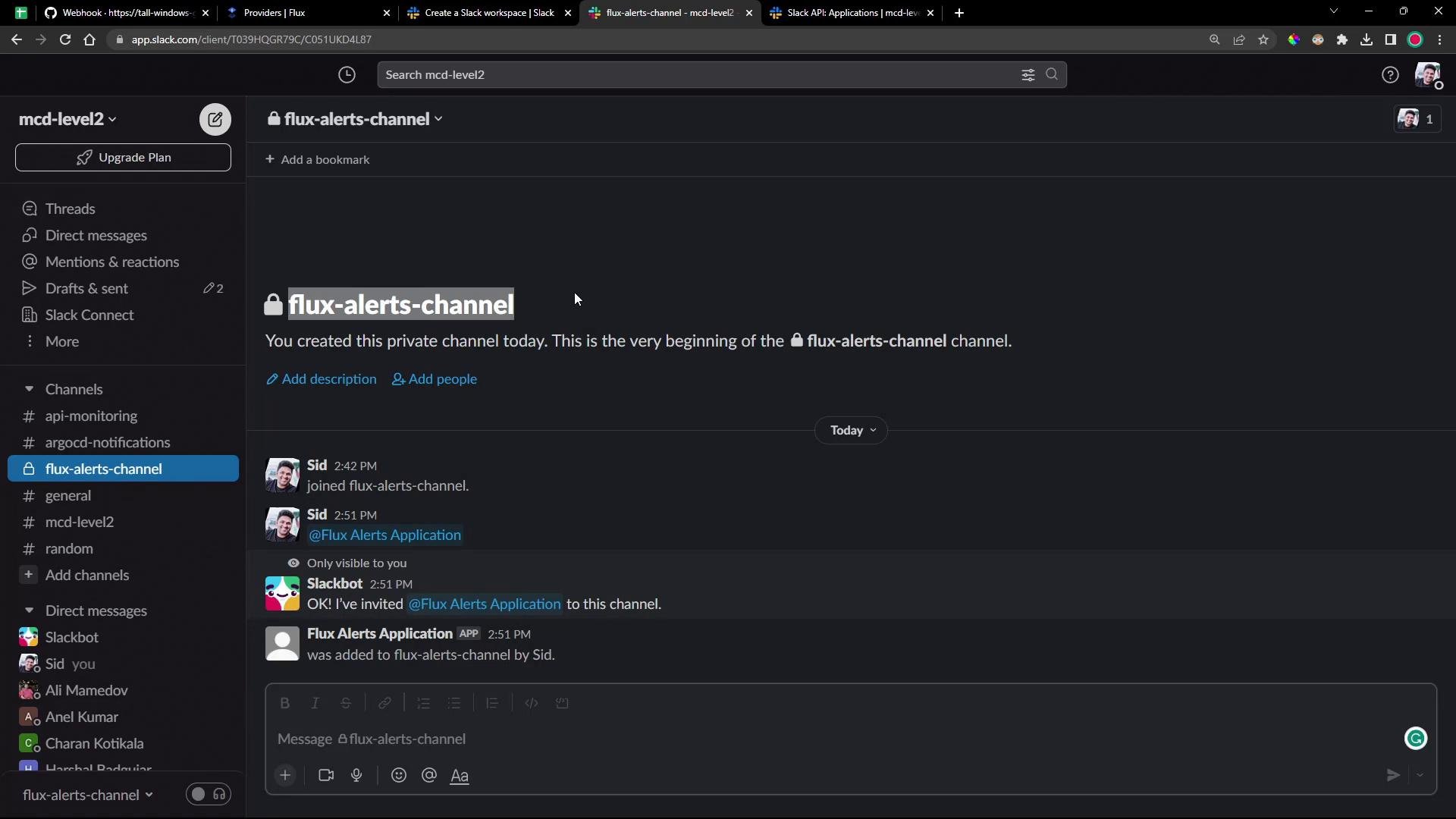The height and width of the screenshot is (819, 1456).
Task: Open Mentions & reactions in sidebar
Action: point(123,262)
